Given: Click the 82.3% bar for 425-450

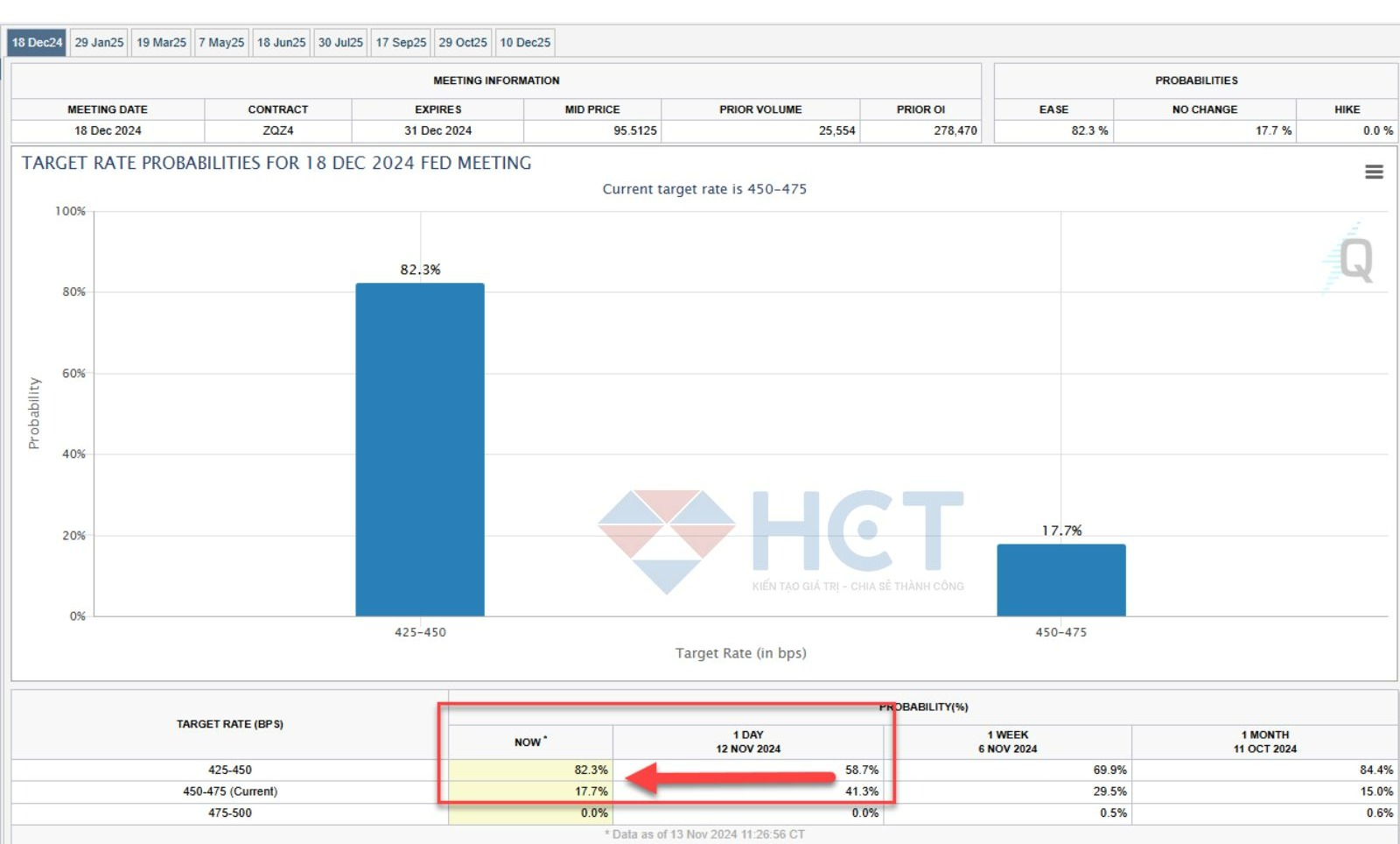Looking at the screenshot, I should 420,448.
